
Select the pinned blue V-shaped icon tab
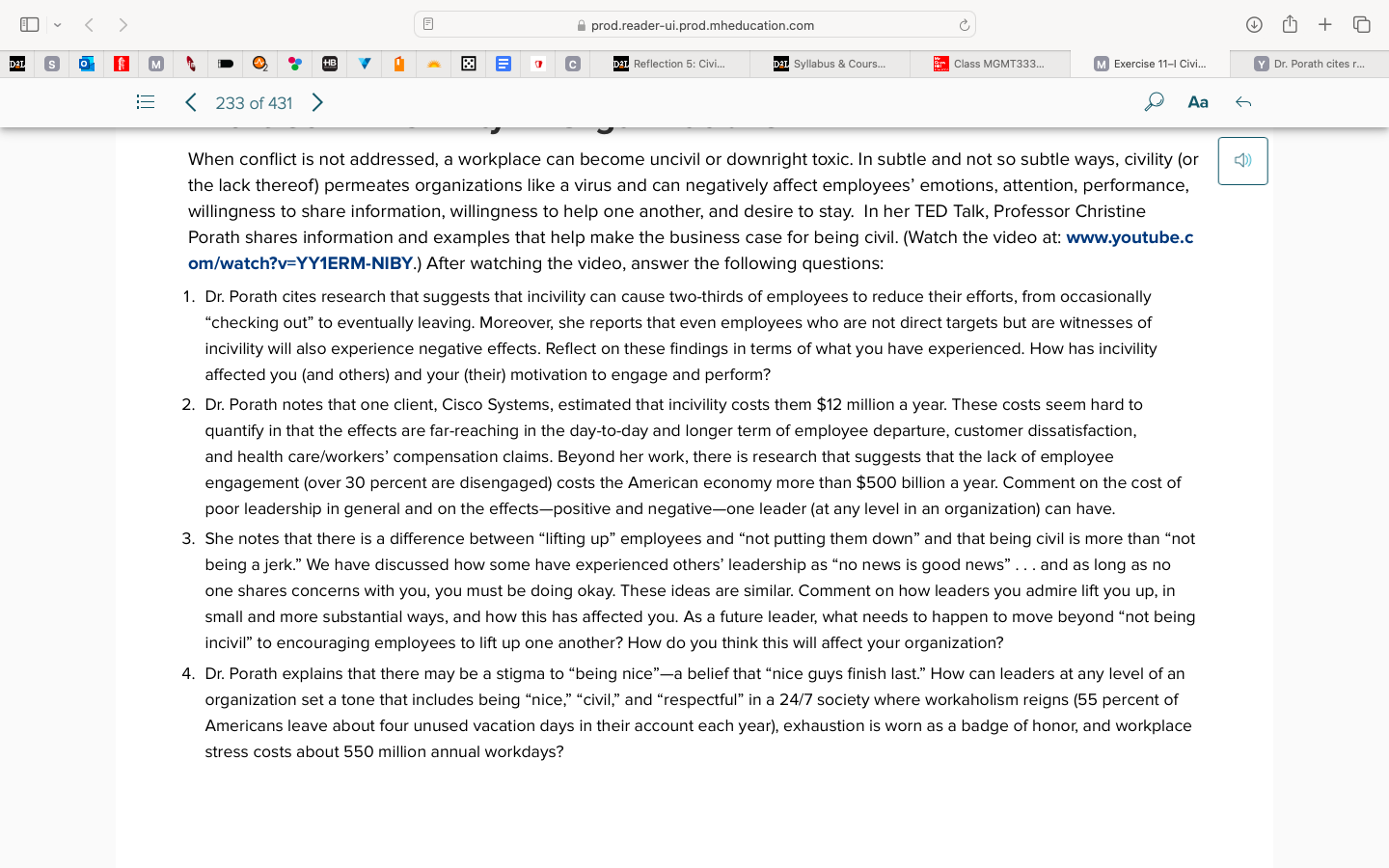click(x=365, y=64)
